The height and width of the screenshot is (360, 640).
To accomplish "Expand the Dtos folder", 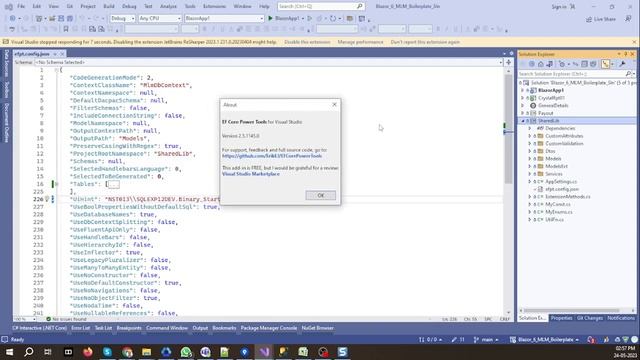I will tap(530, 151).
